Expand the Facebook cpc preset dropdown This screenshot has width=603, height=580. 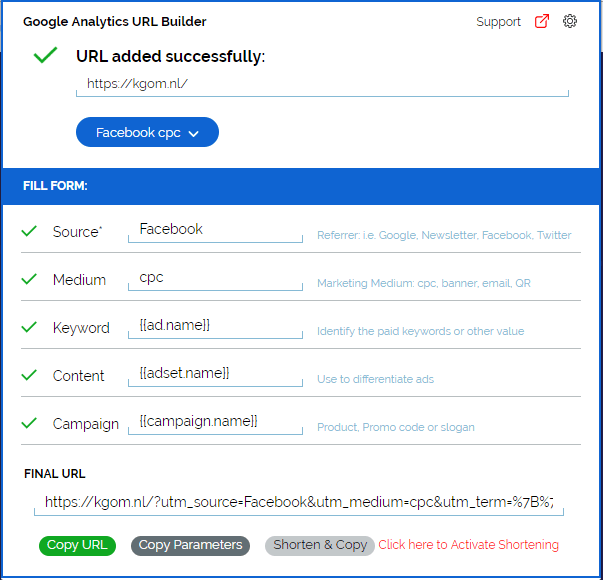(x=147, y=132)
